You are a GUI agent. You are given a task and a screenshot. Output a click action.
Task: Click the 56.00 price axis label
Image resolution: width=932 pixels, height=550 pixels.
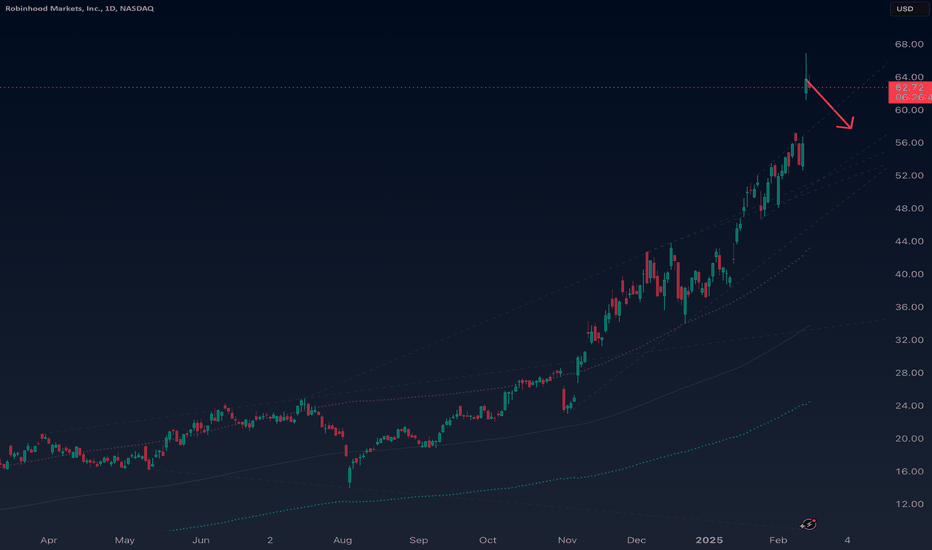click(x=909, y=143)
